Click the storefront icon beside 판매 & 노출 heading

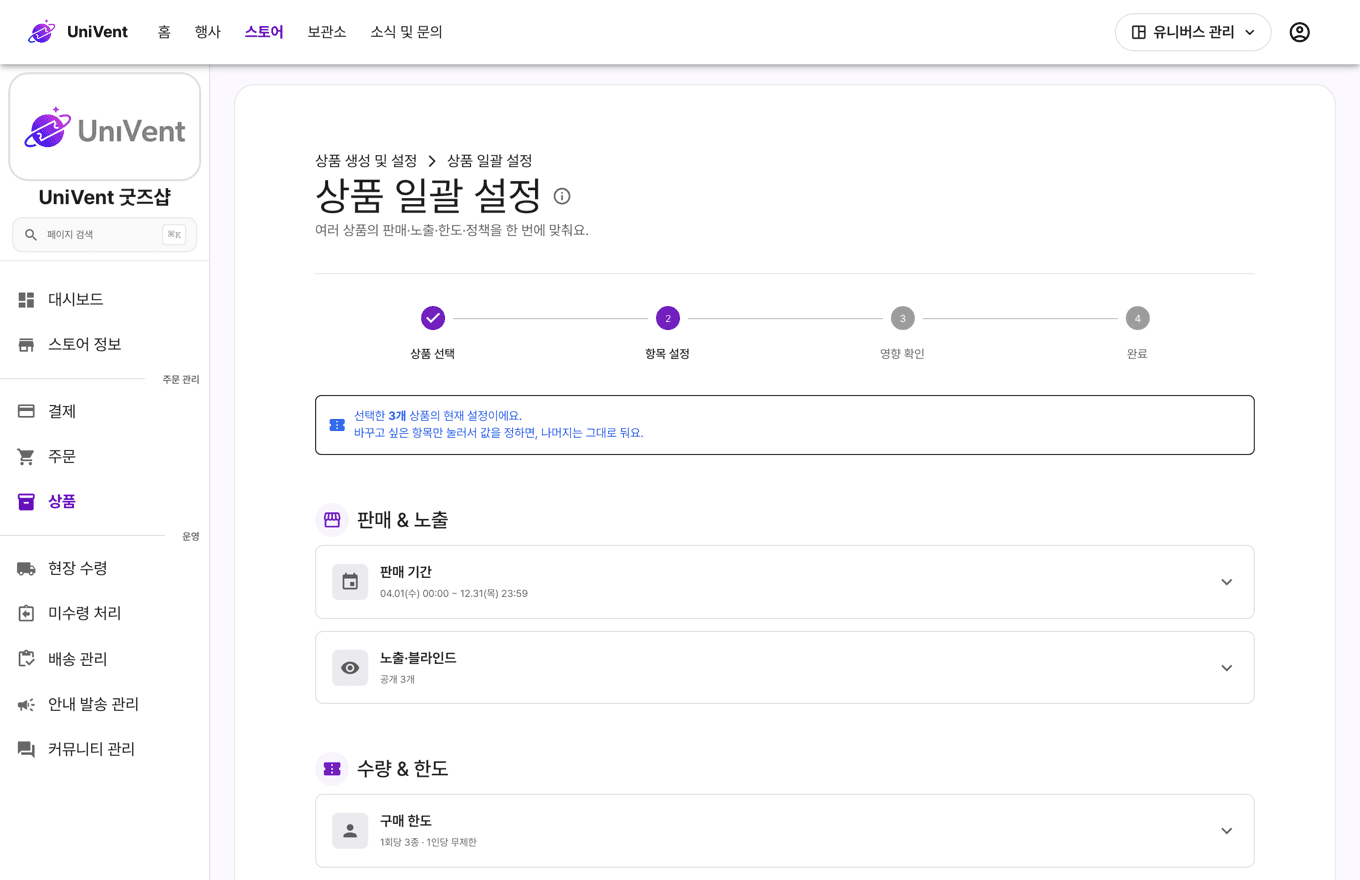pyautogui.click(x=332, y=520)
